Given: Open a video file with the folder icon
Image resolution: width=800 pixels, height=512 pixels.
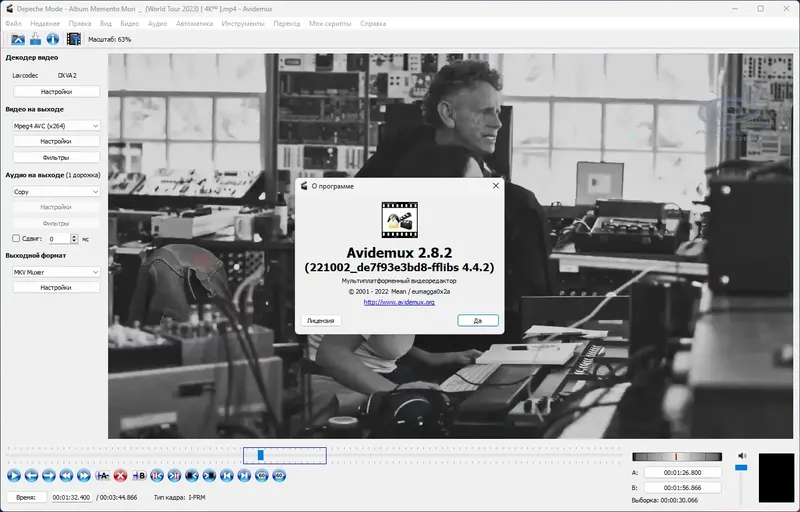Looking at the screenshot, I should [18, 39].
